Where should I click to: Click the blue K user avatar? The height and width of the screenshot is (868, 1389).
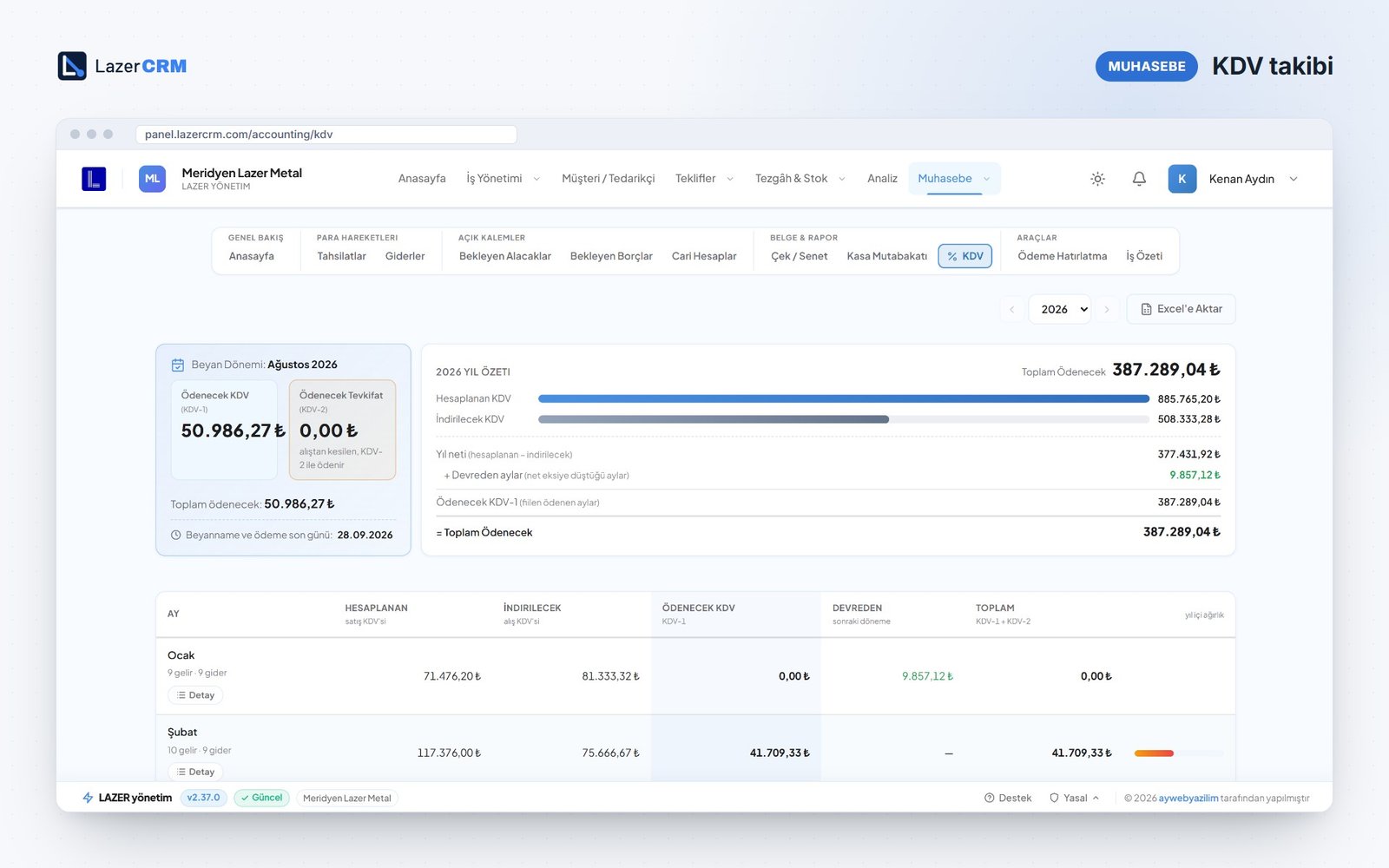point(1182,179)
